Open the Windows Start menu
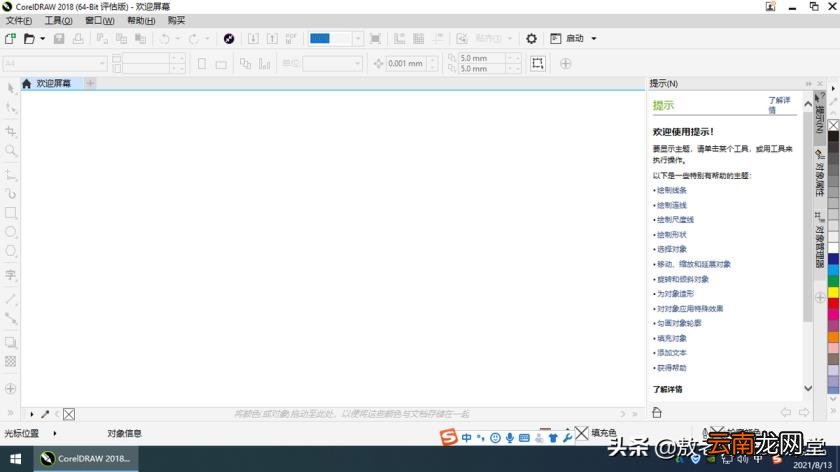The image size is (840, 472). pyautogui.click(x=16, y=459)
